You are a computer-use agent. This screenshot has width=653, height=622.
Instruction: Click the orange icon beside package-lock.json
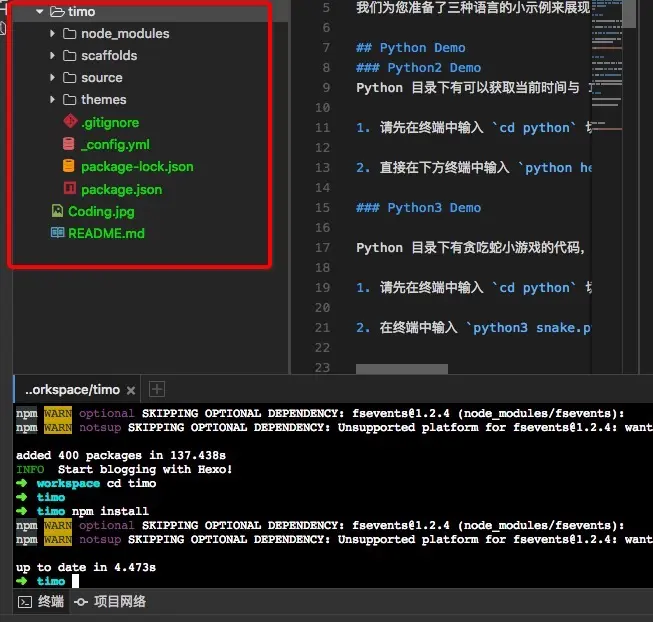click(x=69, y=166)
